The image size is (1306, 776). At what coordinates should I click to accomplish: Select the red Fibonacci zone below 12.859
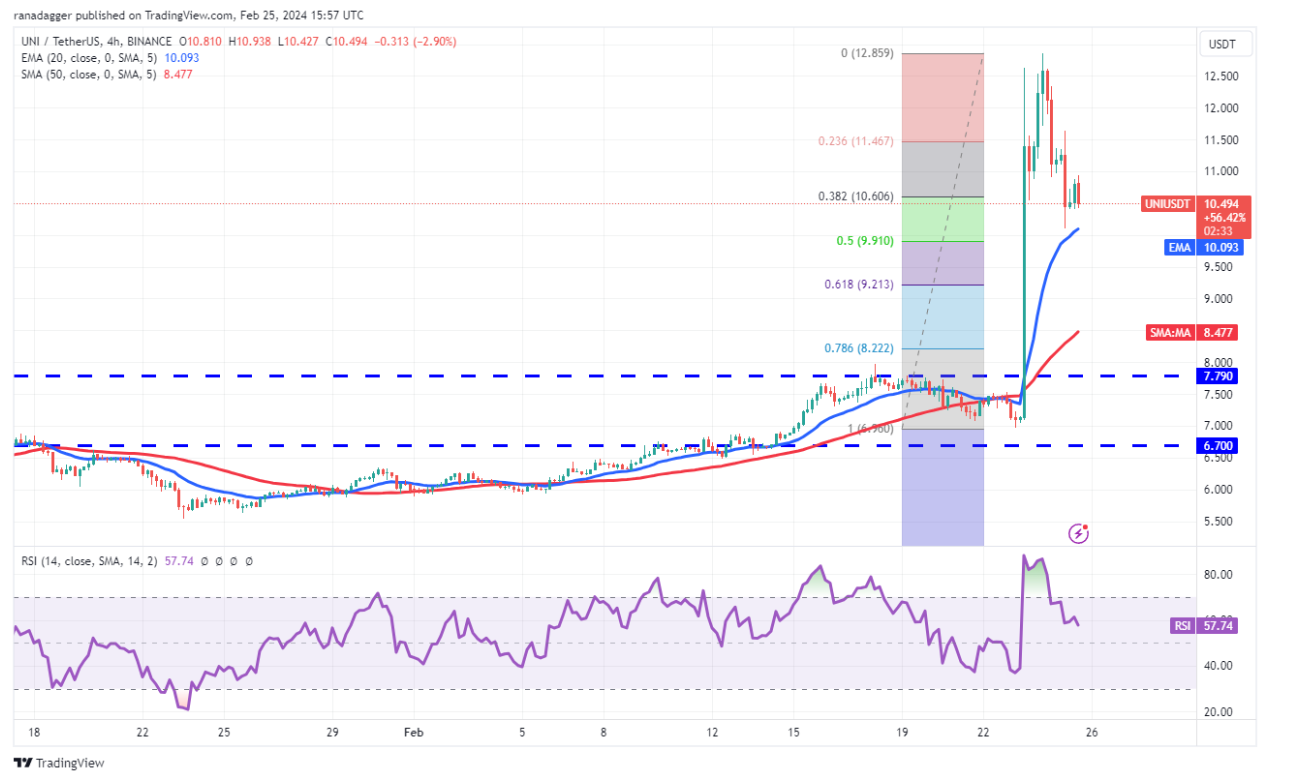pyautogui.click(x=943, y=97)
